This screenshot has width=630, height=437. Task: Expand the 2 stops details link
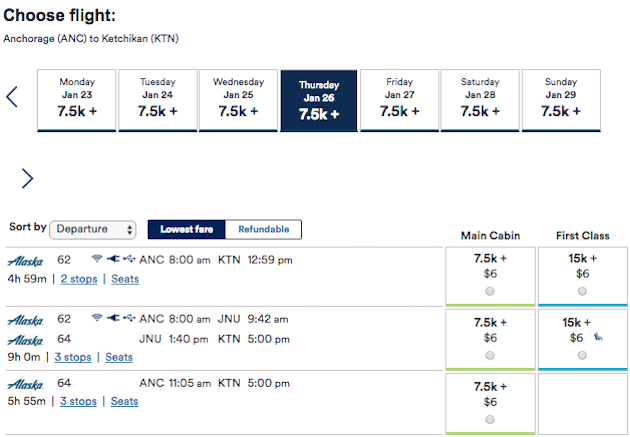tap(79, 279)
